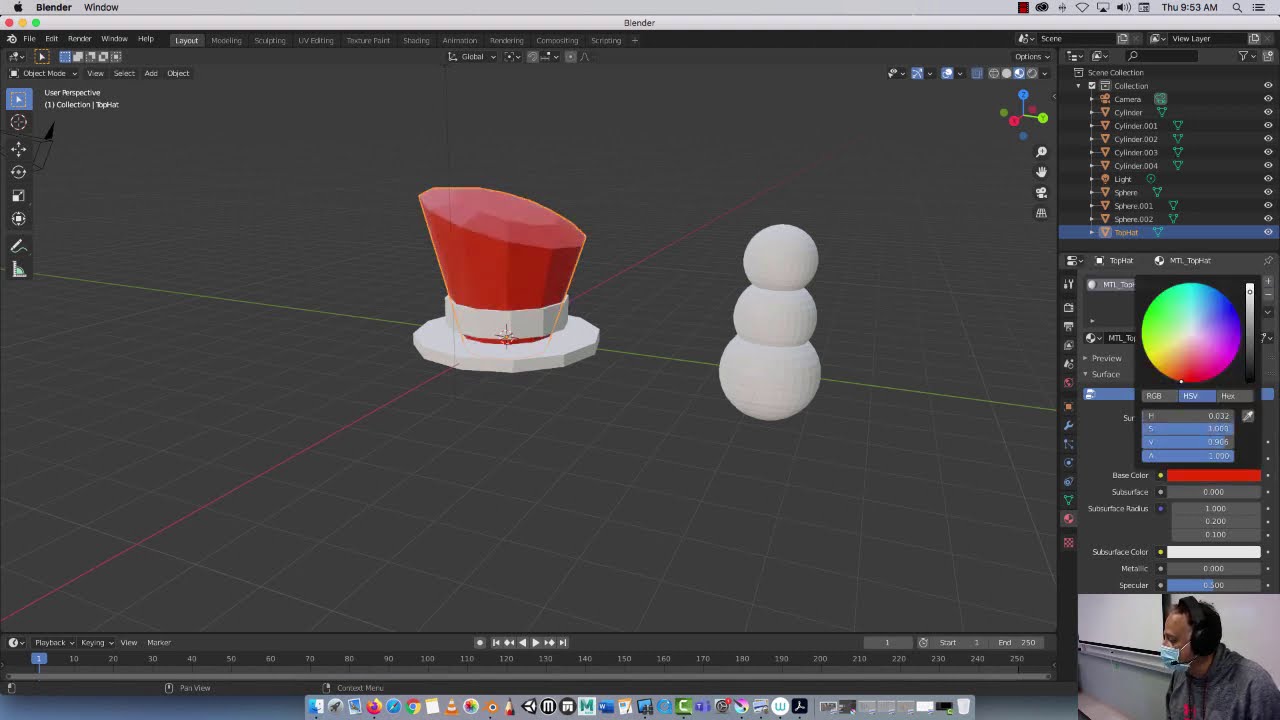Image resolution: width=1280 pixels, height=720 pixels.
Task: Choose the Annotate pencil tool
Action: (x=18, y=246)
